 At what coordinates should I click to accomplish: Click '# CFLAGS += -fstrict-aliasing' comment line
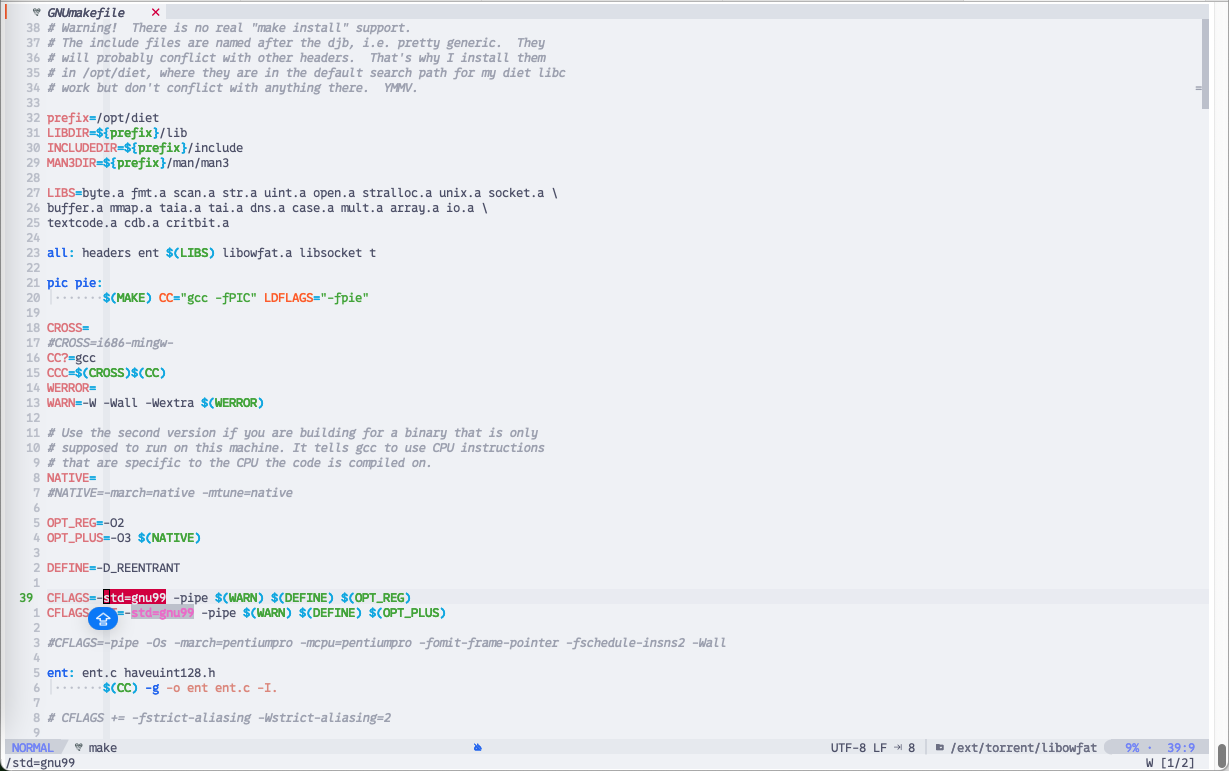[219, 718]
